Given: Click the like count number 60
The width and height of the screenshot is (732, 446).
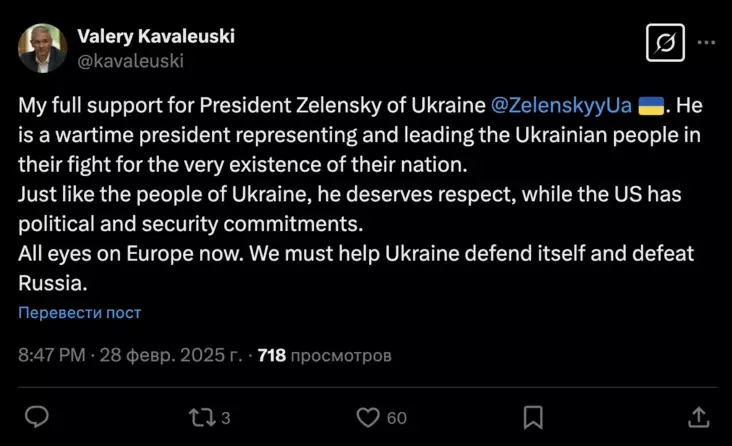Looking at the screenshot, I should tap(397, 416).
